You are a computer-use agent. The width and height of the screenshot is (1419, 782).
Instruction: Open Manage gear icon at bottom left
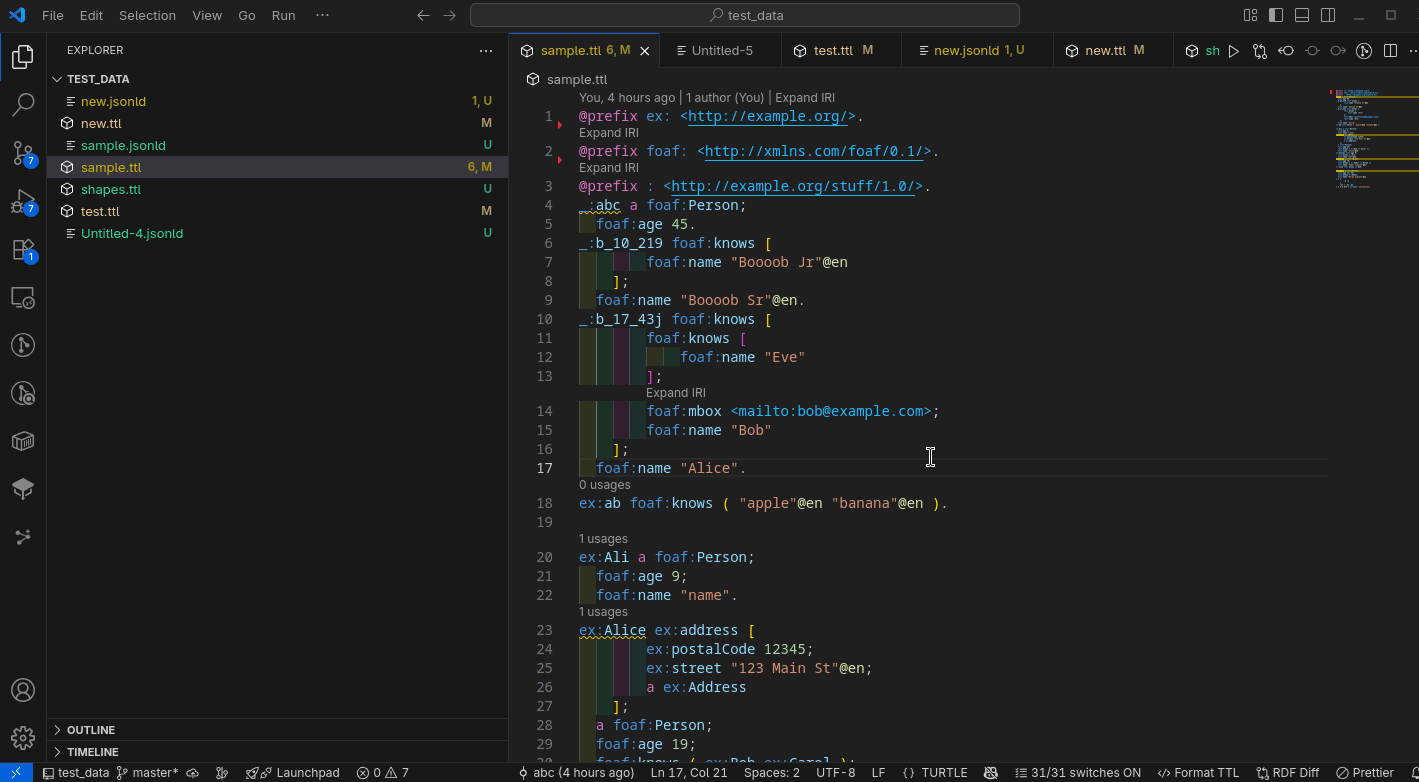[x=23, y=738]
